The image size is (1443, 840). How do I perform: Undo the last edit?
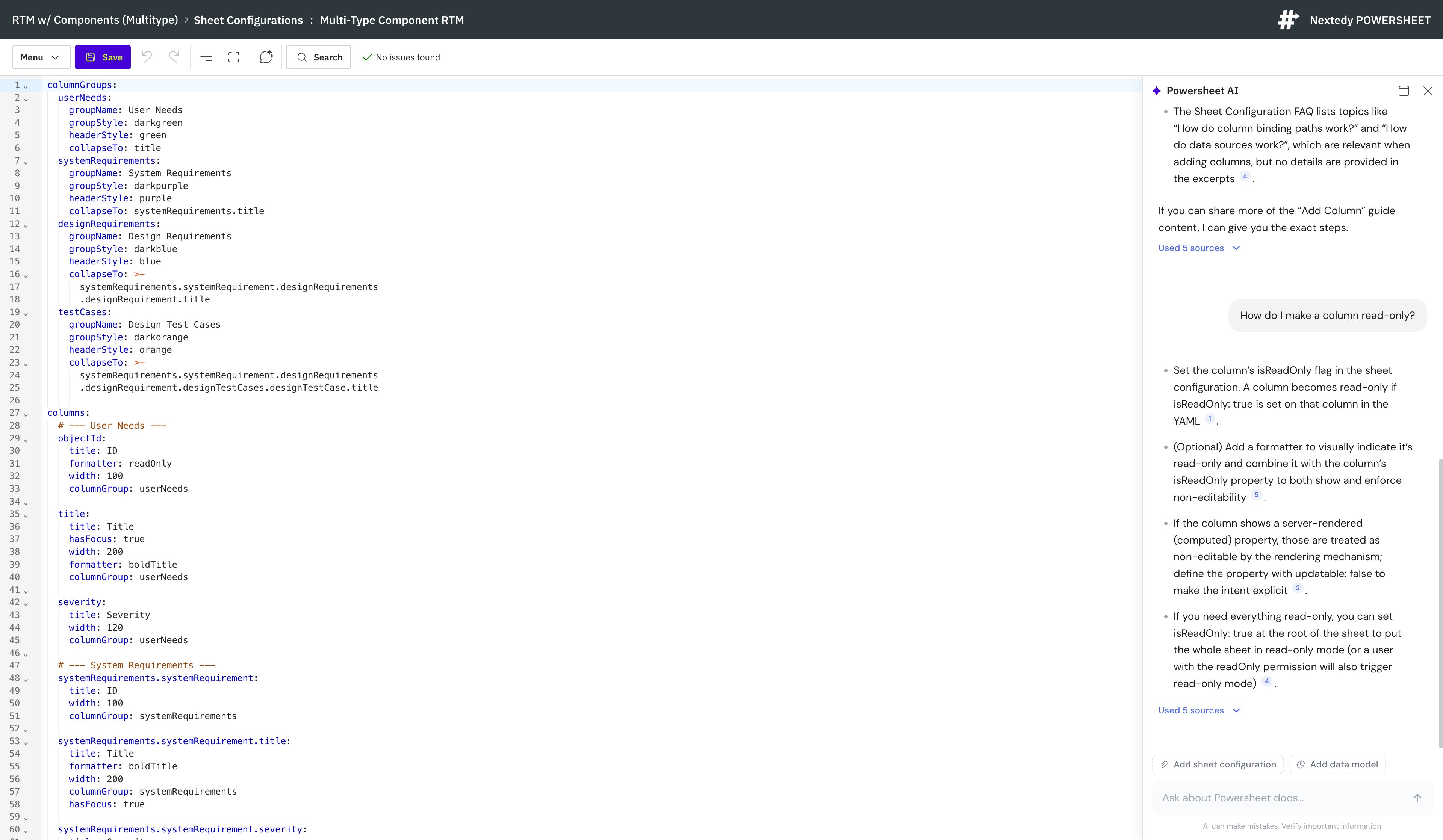[x=147, y=57]
